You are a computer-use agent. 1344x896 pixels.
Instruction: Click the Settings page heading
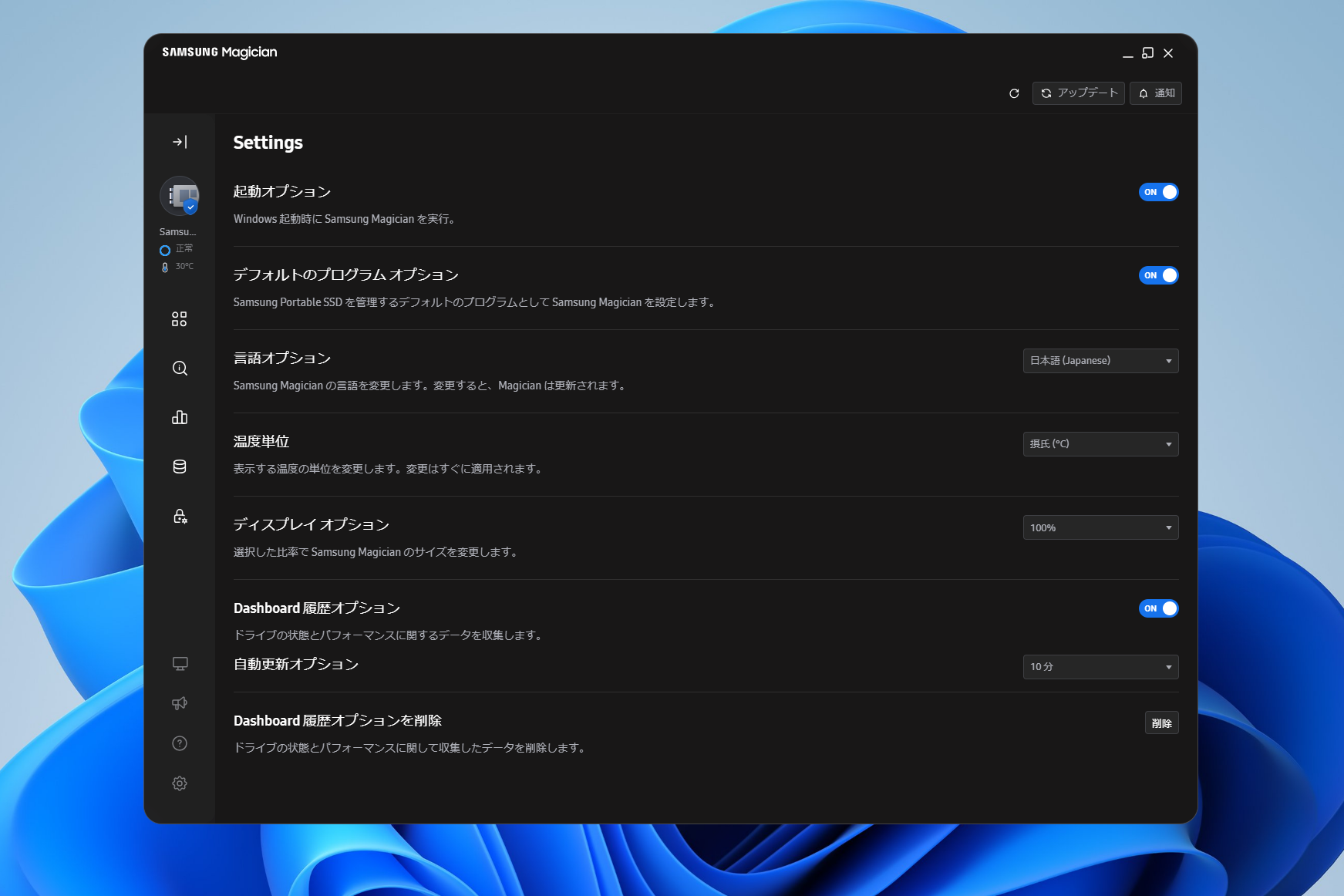coord(268,143)
